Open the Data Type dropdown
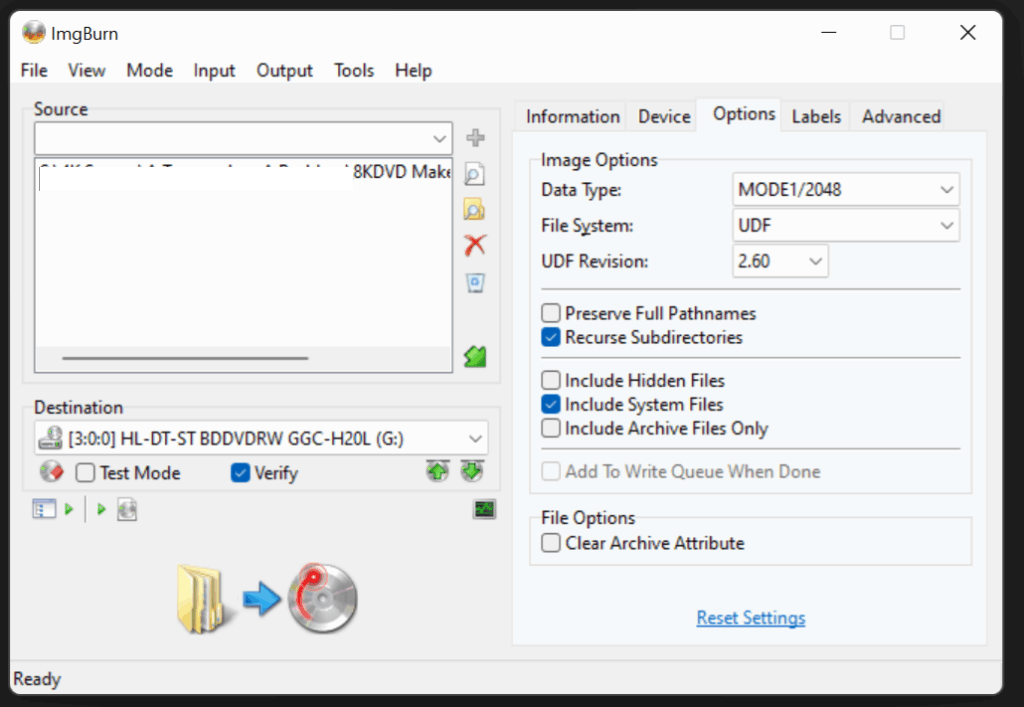Viewport: 1024px width, 707px height. 845,189
